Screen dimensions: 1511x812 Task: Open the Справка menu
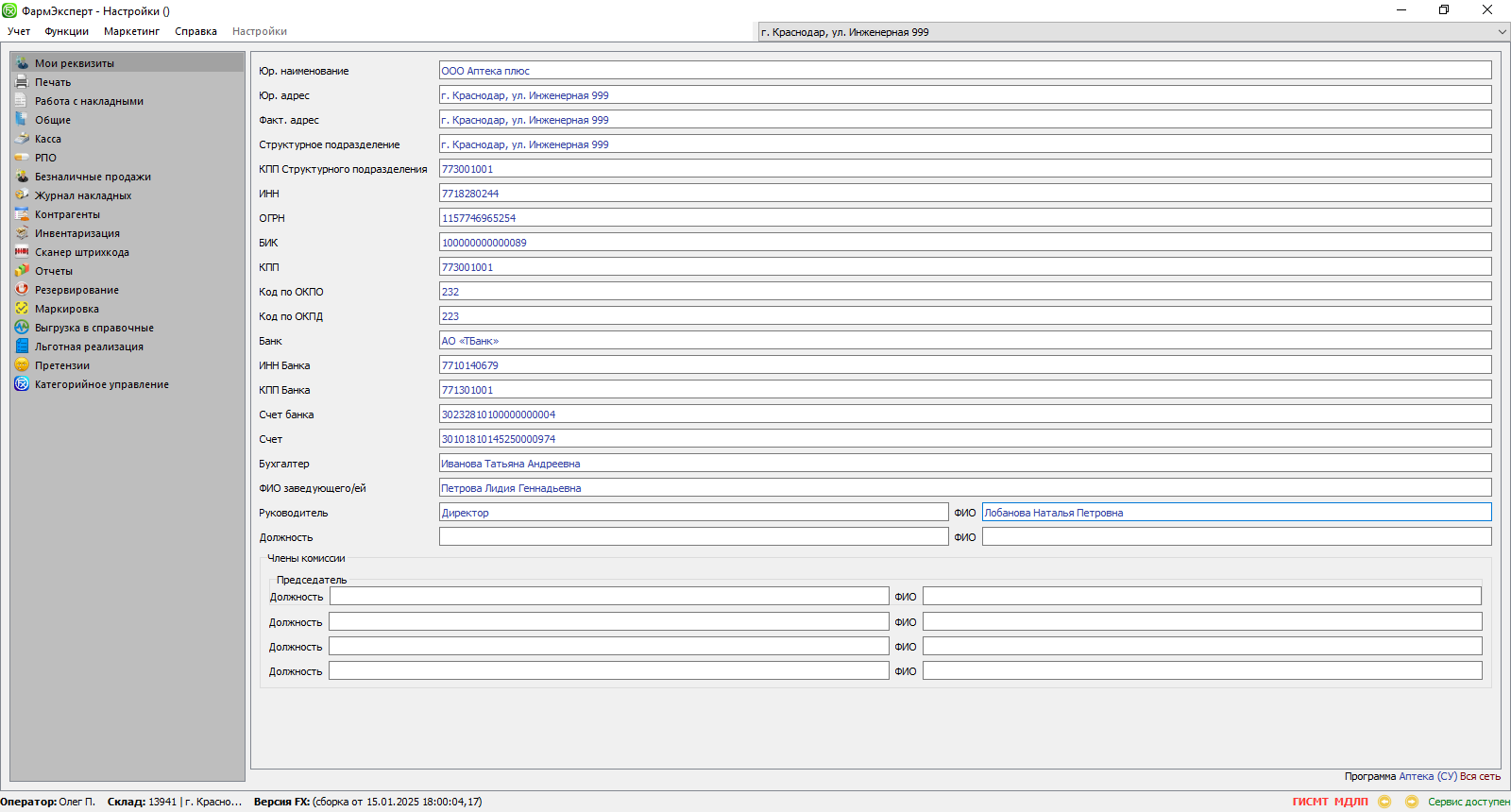[195, 31]
